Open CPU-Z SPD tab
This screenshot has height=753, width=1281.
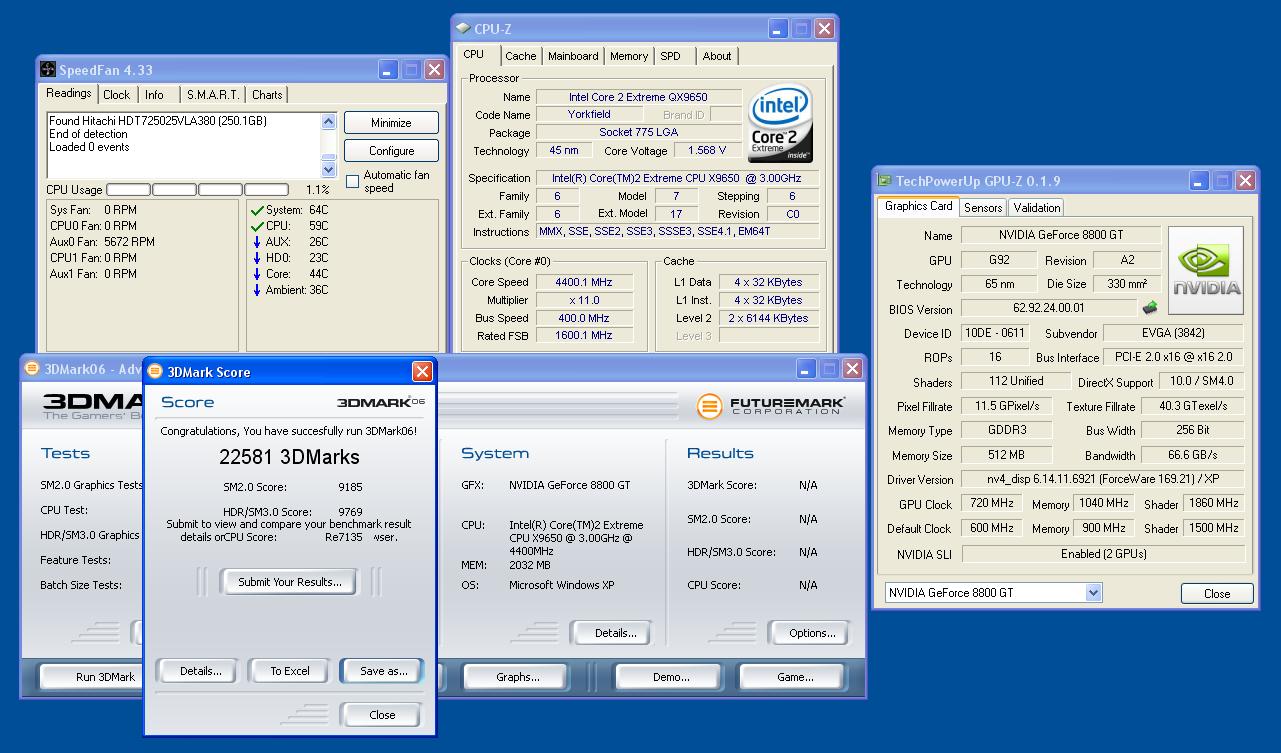[671, 56]
